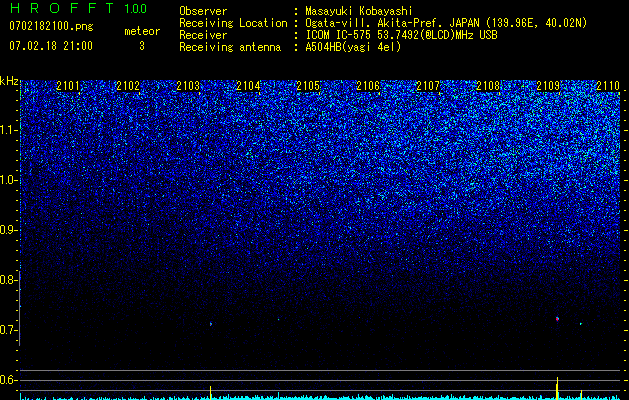Click the Receiving antenna A504HB value
The width and height of the screenshot is (629, 400).
[353, 47]
